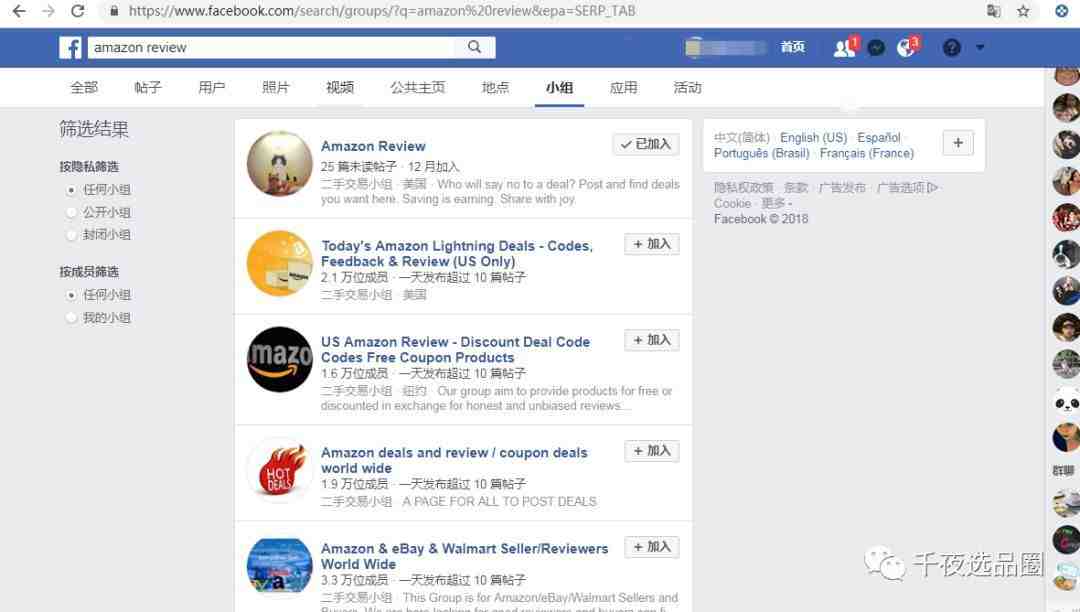The image size is (1080, 612).
Task: Open the Amazon Review group link
Action: tap(373, 146)
